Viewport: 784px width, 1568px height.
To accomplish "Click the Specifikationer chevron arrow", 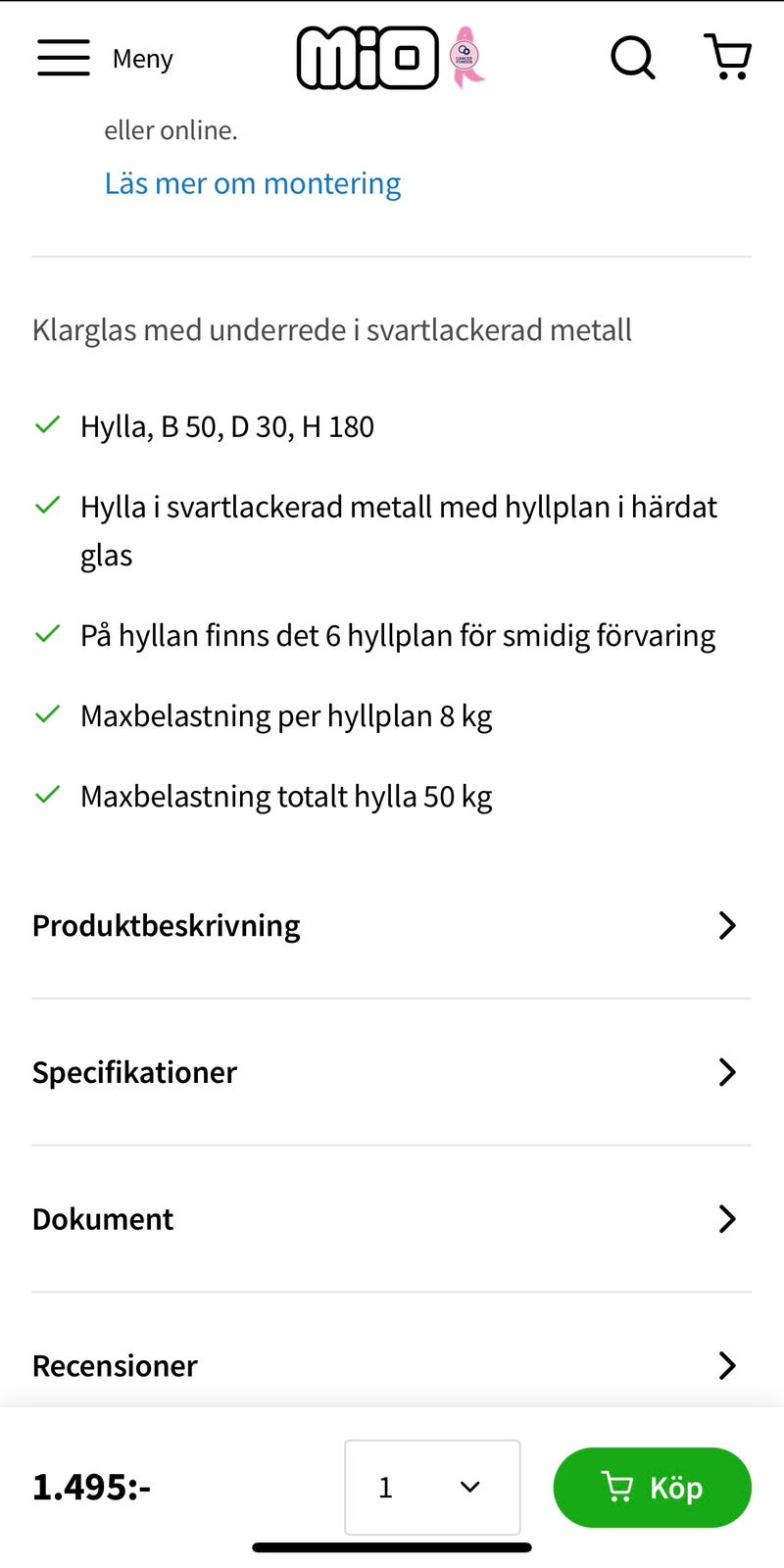I will [x=726, y=1072].
